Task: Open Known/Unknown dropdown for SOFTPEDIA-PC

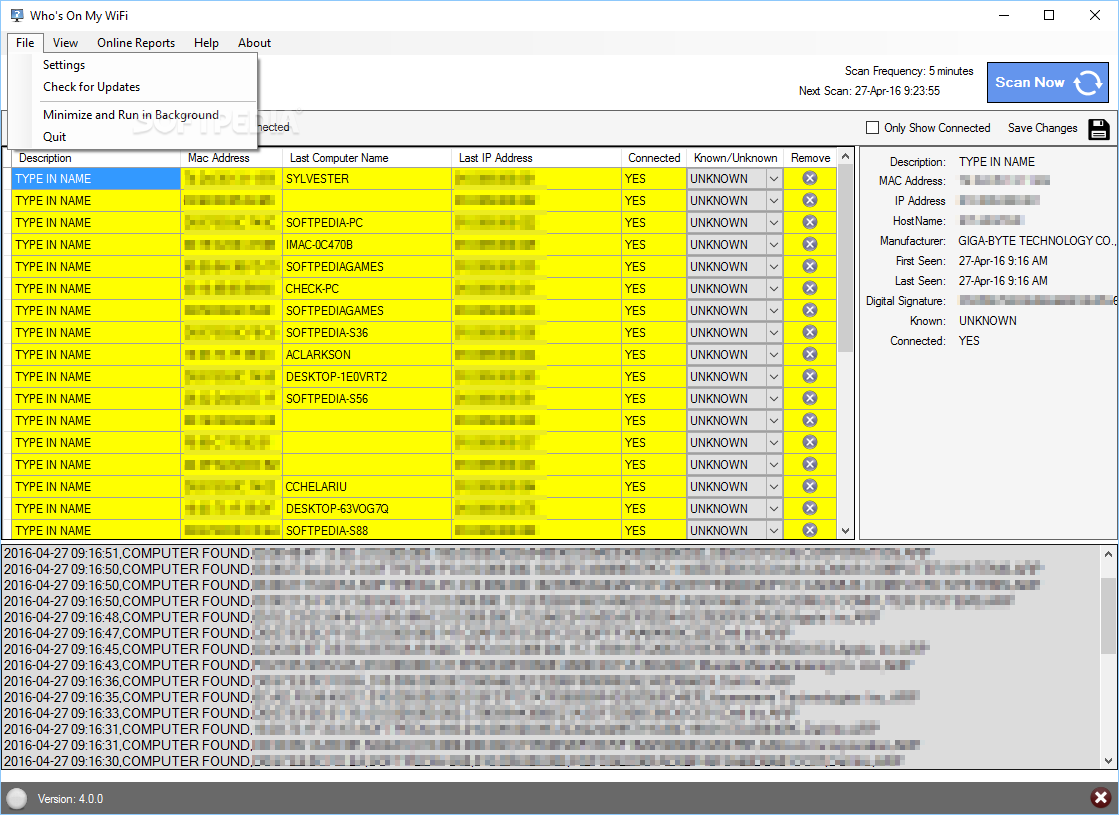Action: [774, 223]
